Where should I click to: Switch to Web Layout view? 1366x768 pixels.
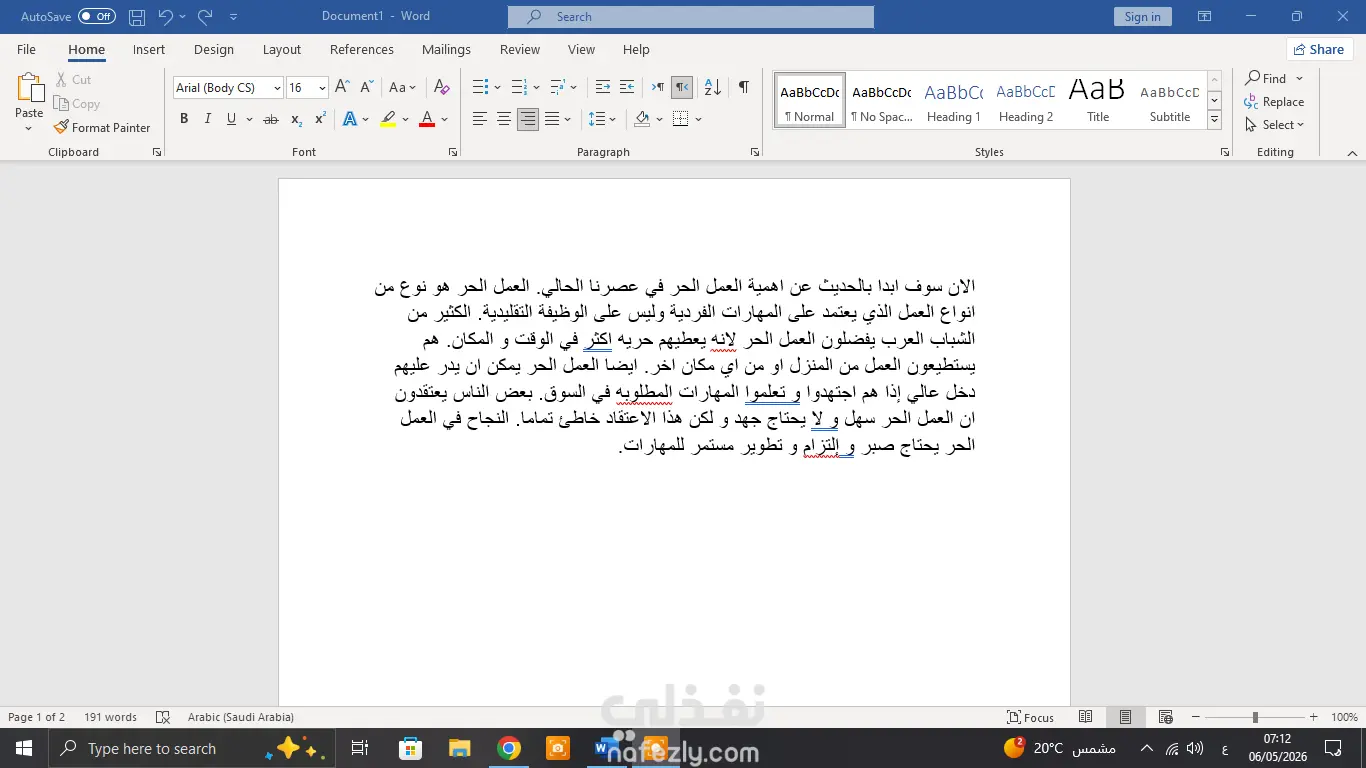coord(1166,717)
